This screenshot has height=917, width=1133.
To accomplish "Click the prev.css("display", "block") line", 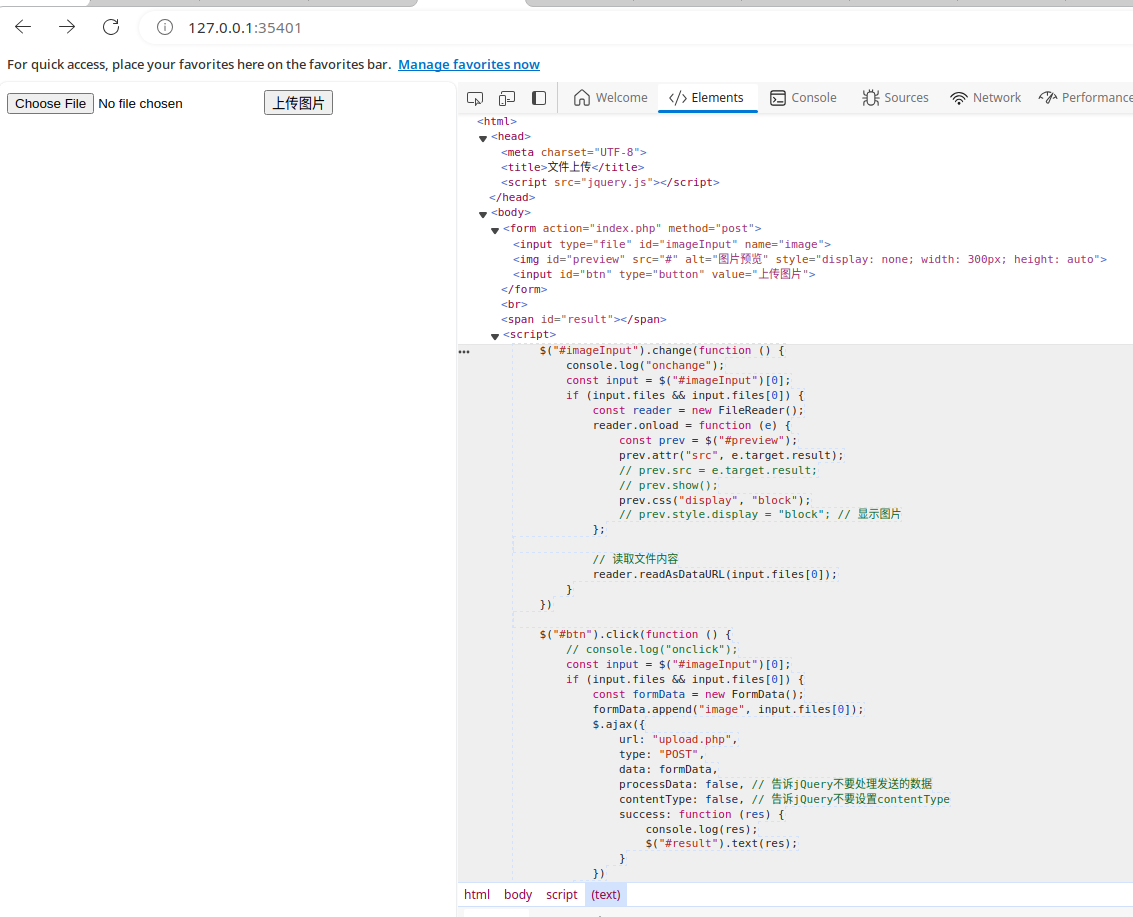I will [x=715, y=500].
